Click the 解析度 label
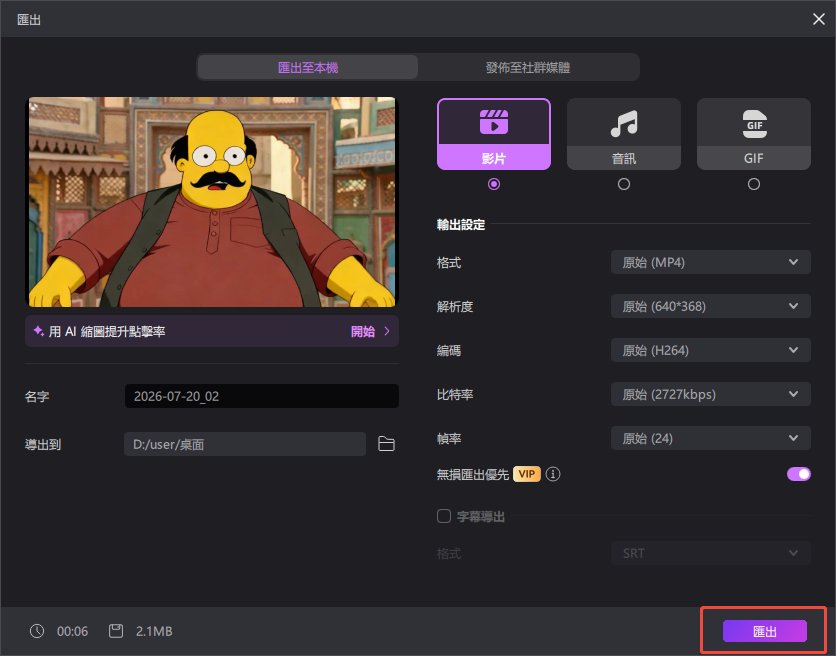This screenshot has height=656, width=836. [x=455, y=307]
